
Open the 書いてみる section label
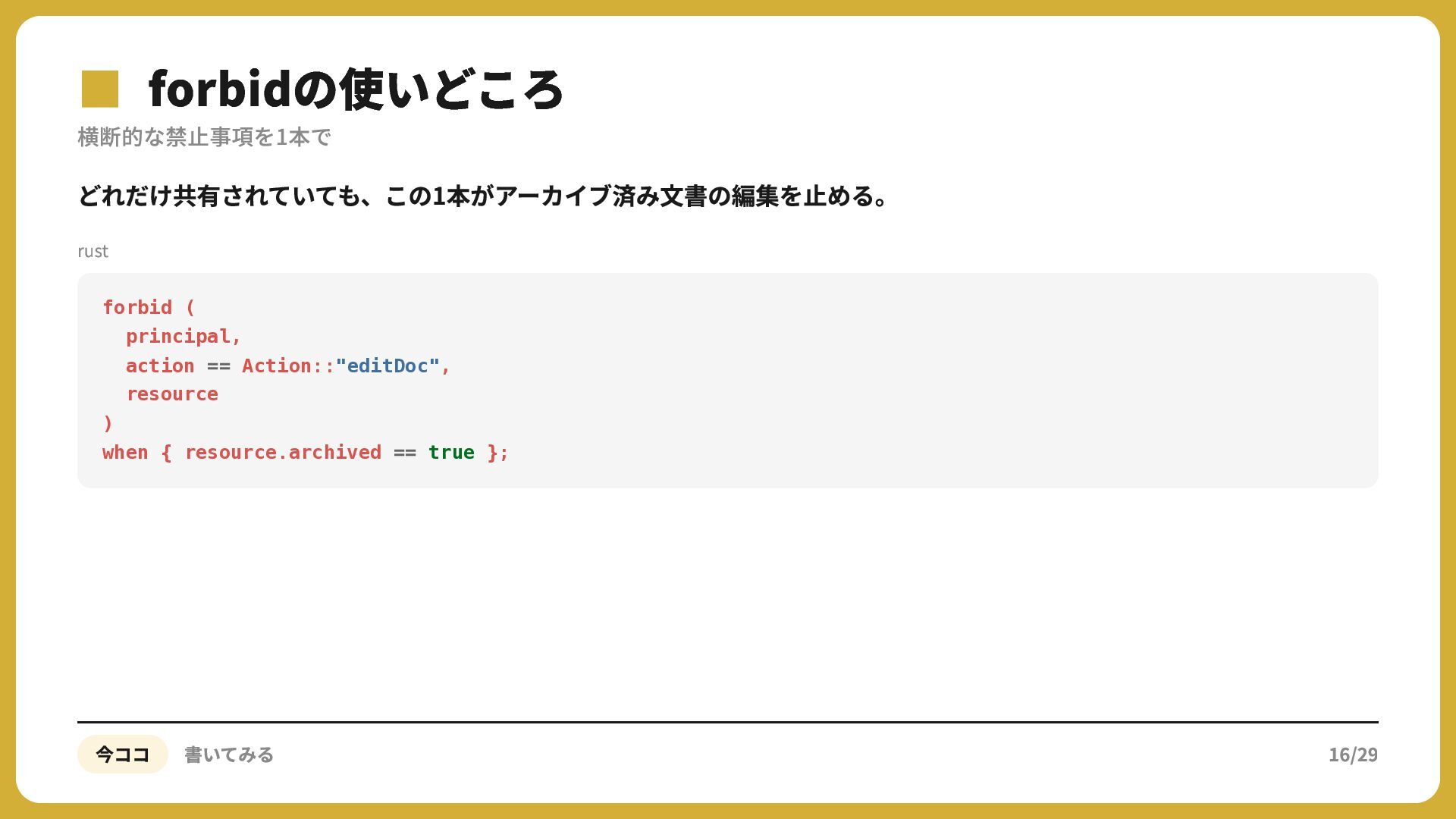point(229,755)
